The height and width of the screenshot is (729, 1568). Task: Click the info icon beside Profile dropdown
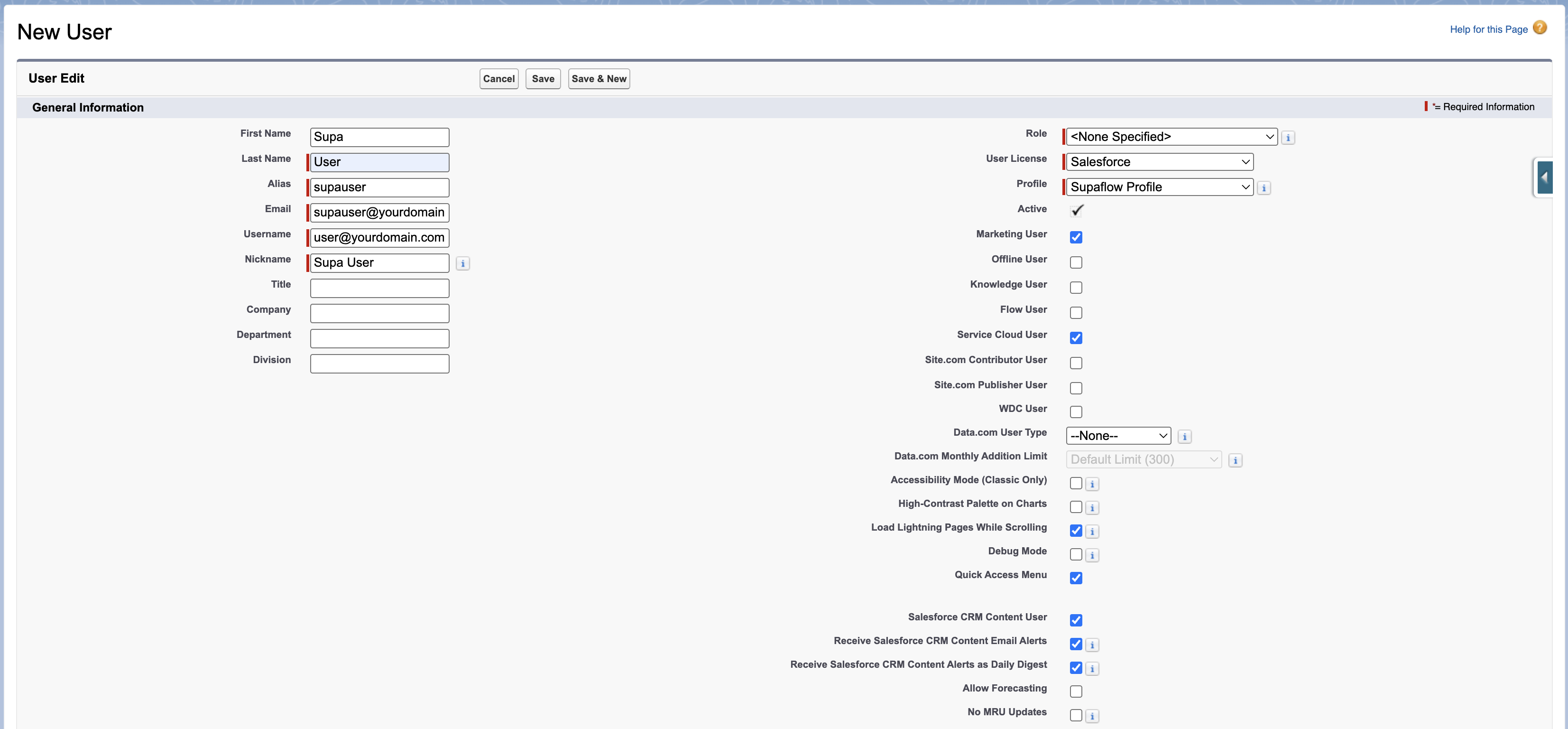point(1264,188)
